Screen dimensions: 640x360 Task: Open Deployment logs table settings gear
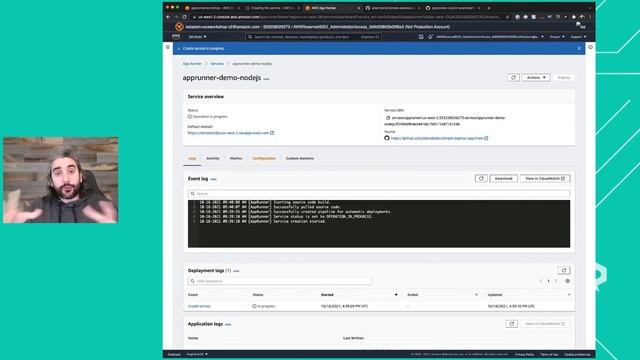[567, 281]
